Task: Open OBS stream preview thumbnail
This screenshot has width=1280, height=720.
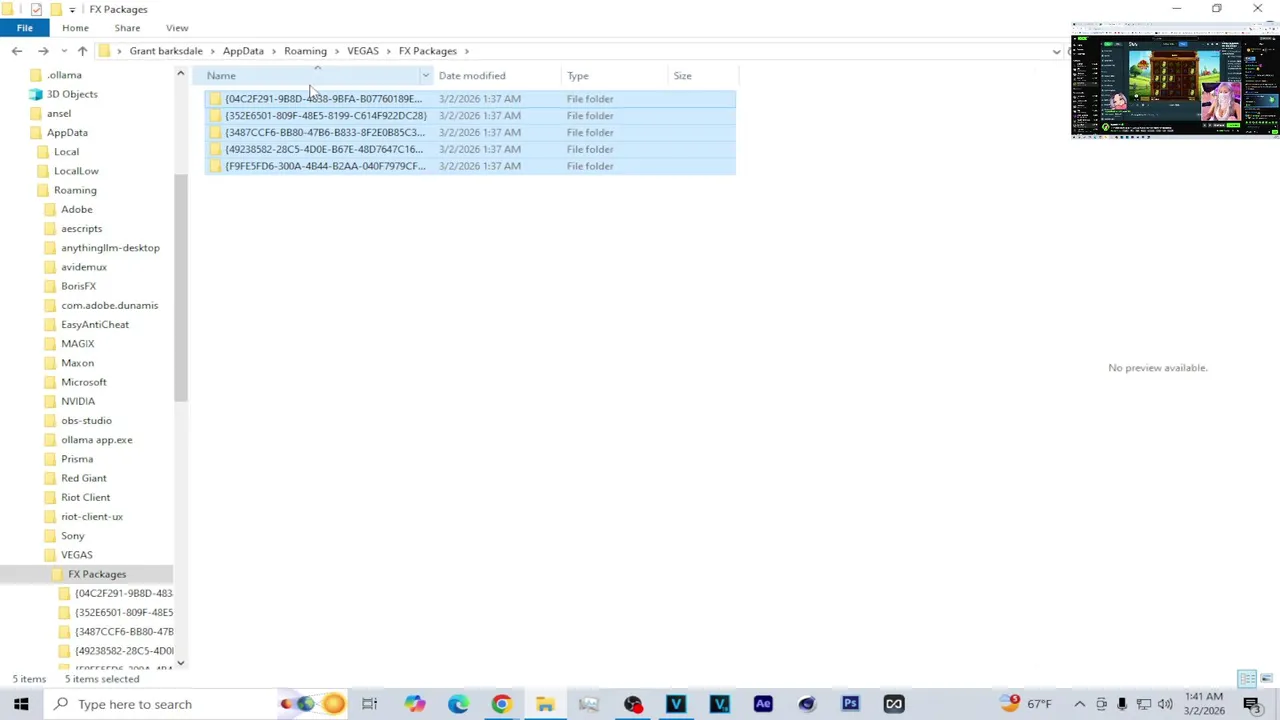Action: pyautogui.click(x=1175, y=80)
